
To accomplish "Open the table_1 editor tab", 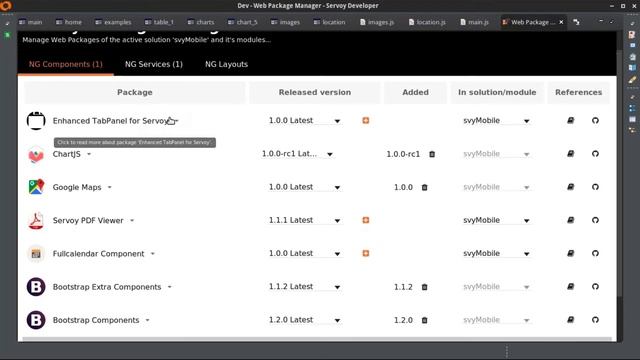I will [x=159, y=22].
